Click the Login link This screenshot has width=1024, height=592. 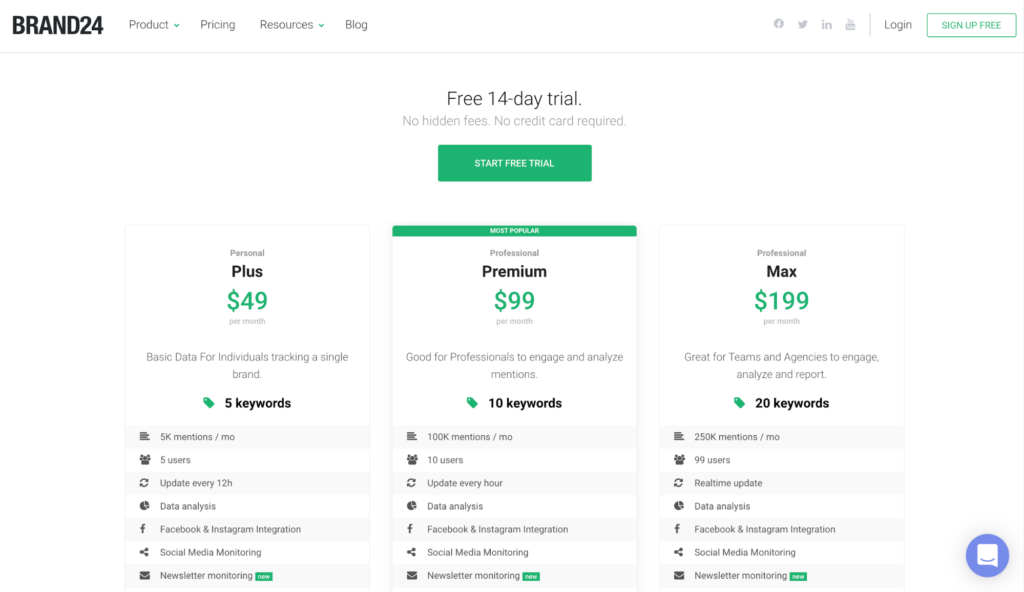coord(898,25)
